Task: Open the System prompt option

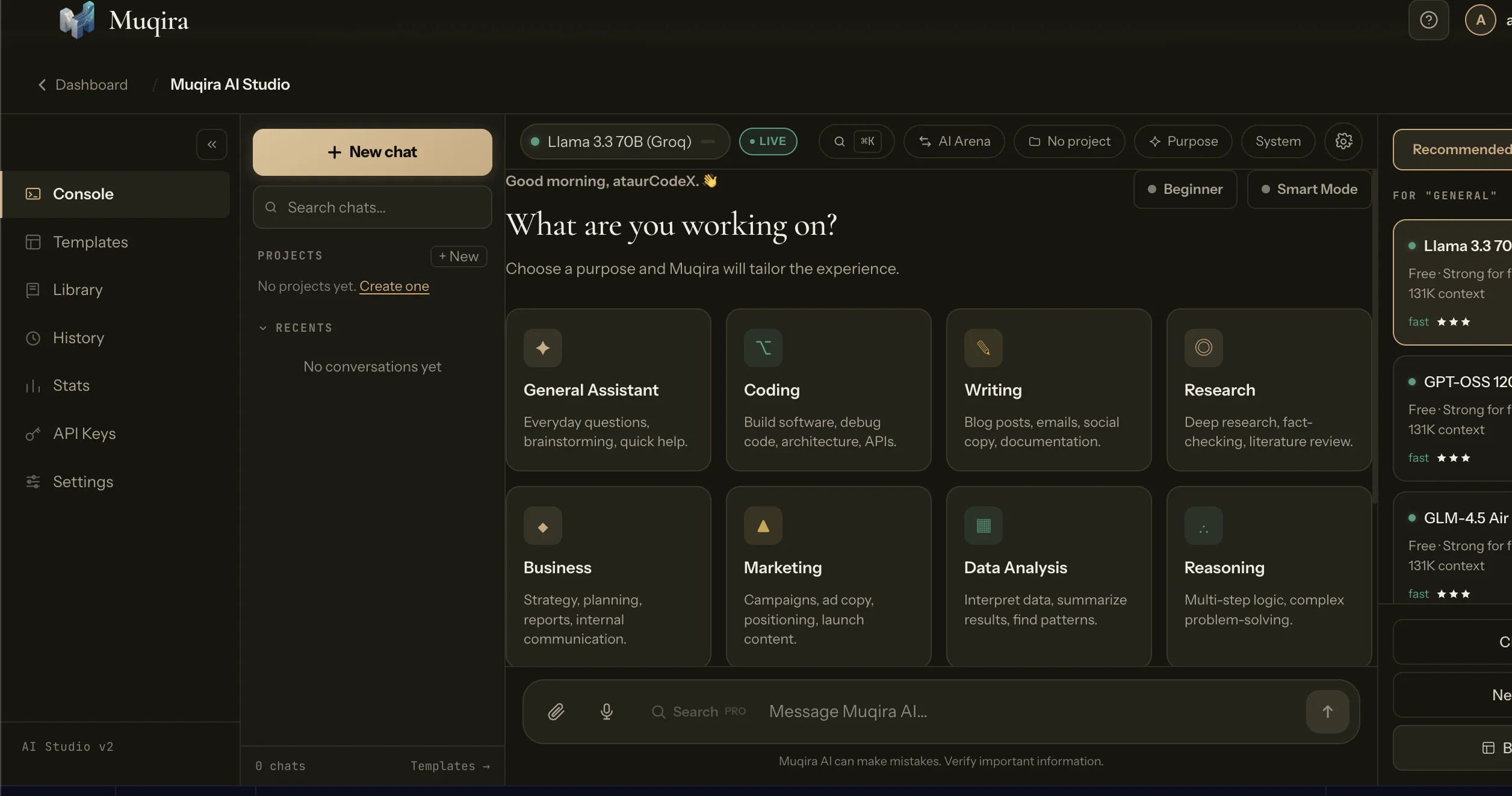Action: pyautogui.click(x=1278, y=141)
